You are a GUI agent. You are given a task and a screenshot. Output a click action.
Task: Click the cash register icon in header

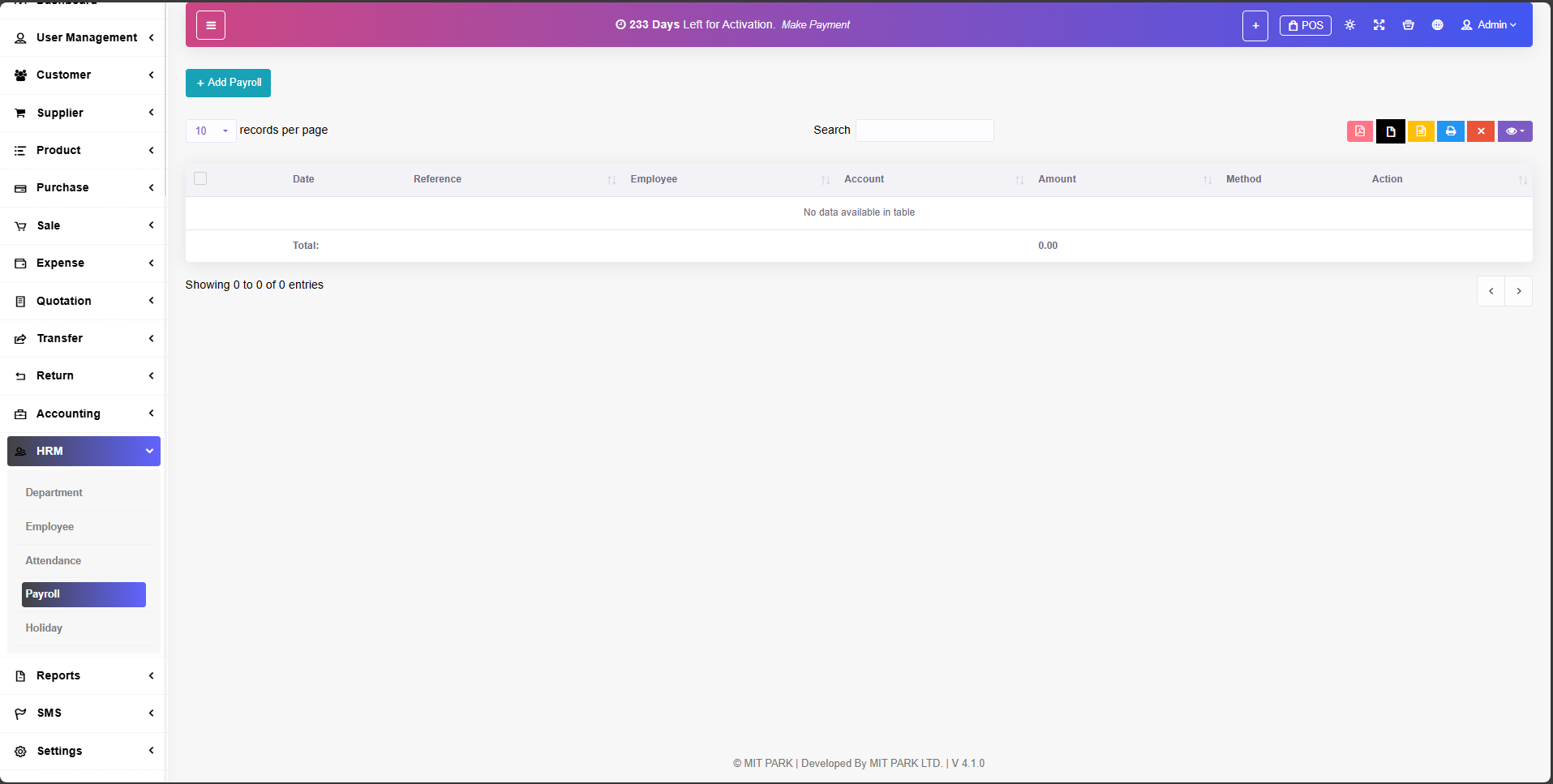coord(1408,25)
